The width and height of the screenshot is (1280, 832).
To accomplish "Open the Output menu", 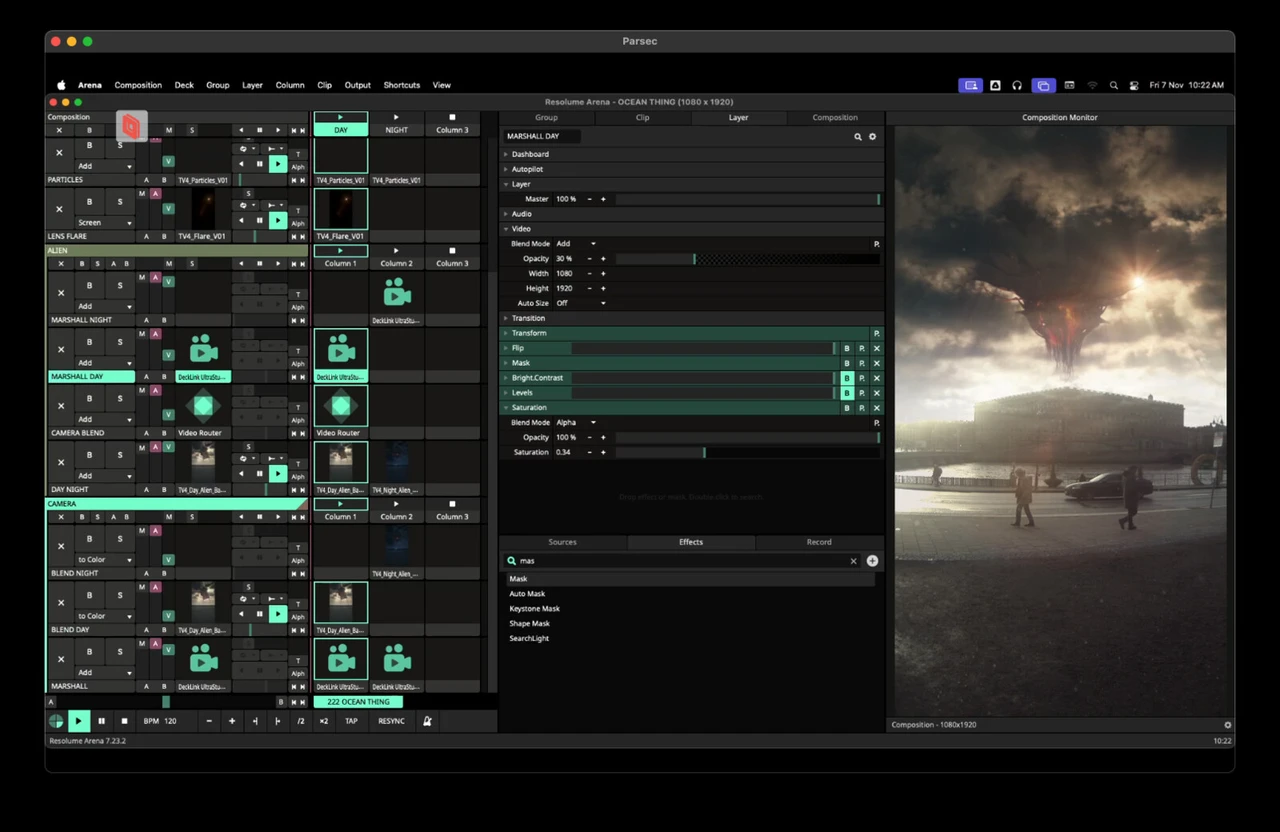I will pyautogui.click(x=357, y=85).
